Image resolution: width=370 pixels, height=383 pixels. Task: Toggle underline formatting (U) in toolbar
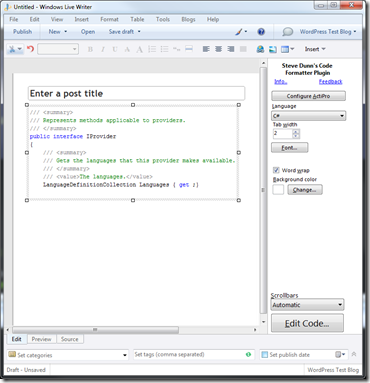click(x=115, y=49)
